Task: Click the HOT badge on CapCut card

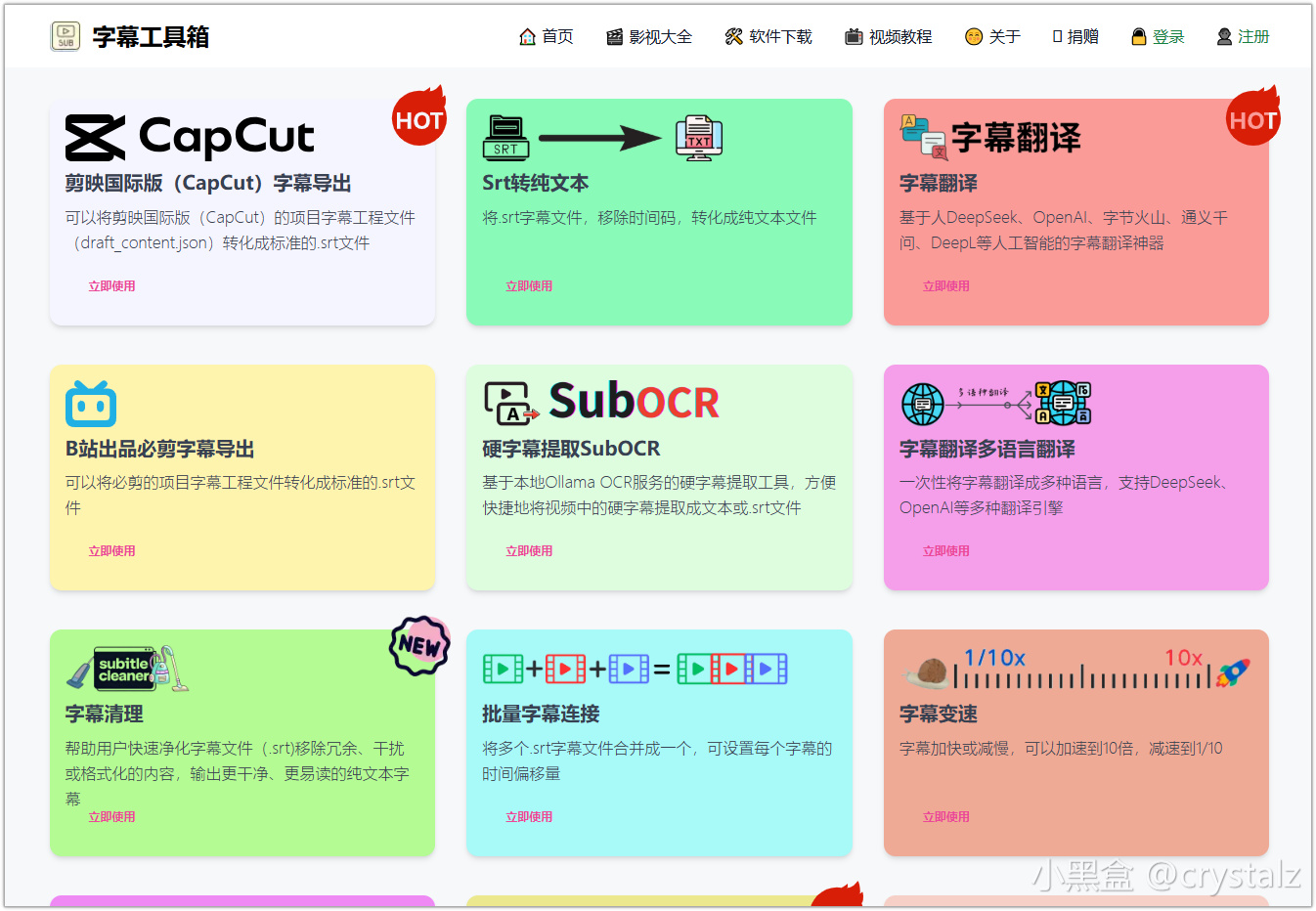Action: click(419, 117)
